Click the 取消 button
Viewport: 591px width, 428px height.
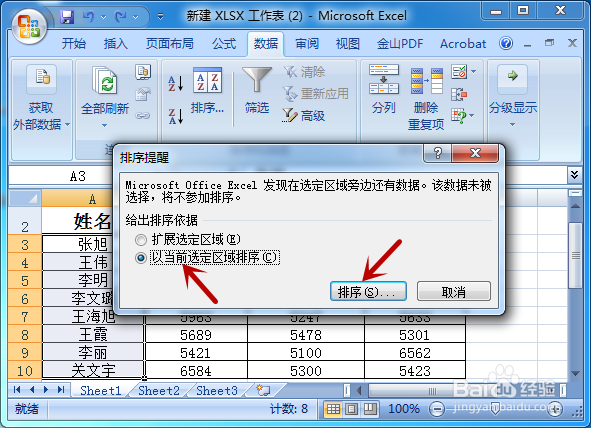[454, 291]
